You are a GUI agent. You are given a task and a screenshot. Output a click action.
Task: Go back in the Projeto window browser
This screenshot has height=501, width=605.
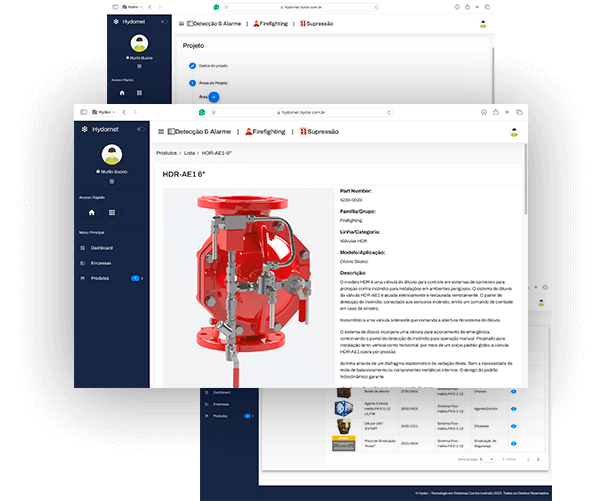point(150,7)
